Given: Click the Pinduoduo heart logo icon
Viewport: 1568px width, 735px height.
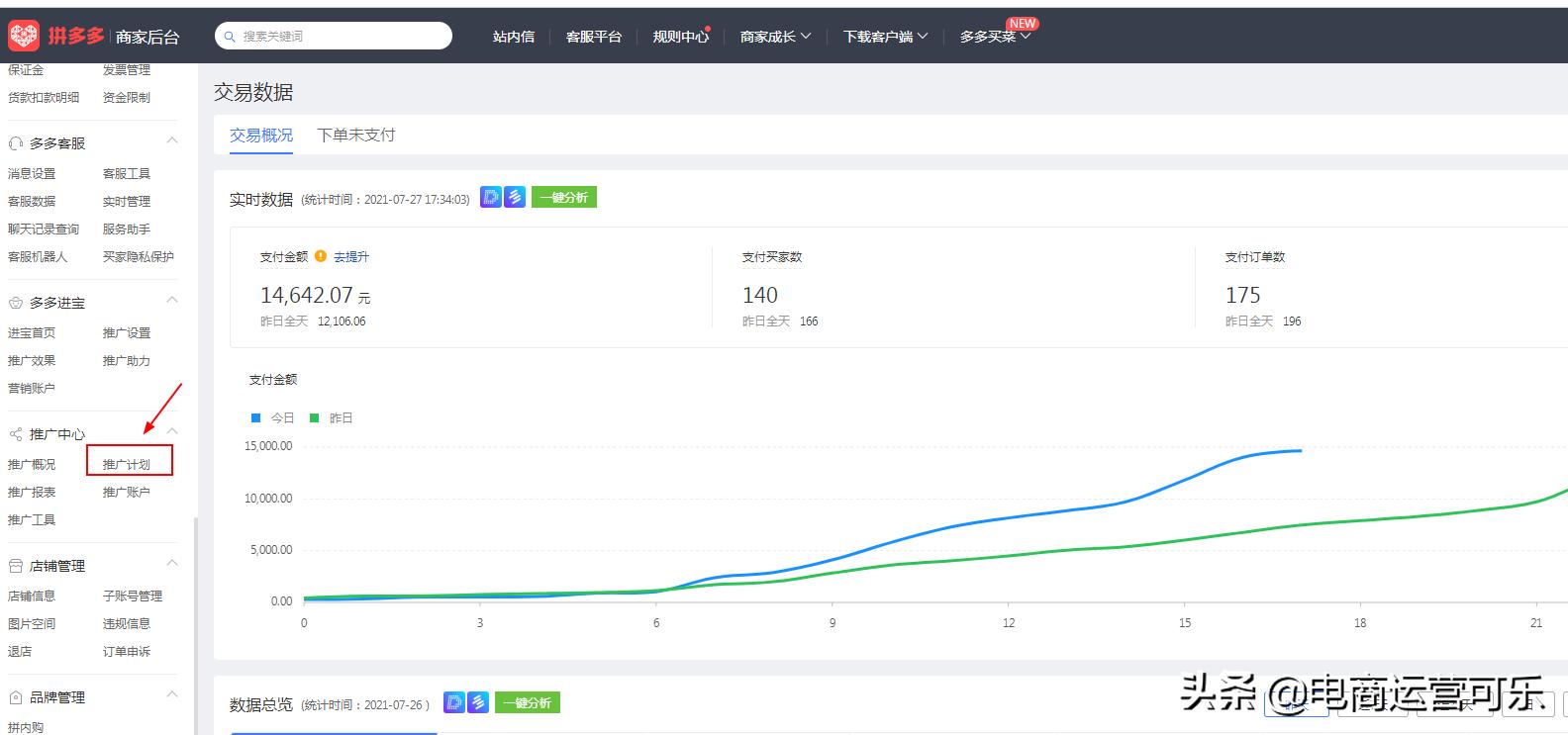Looking at the screenshot, I should coord(24,37).
